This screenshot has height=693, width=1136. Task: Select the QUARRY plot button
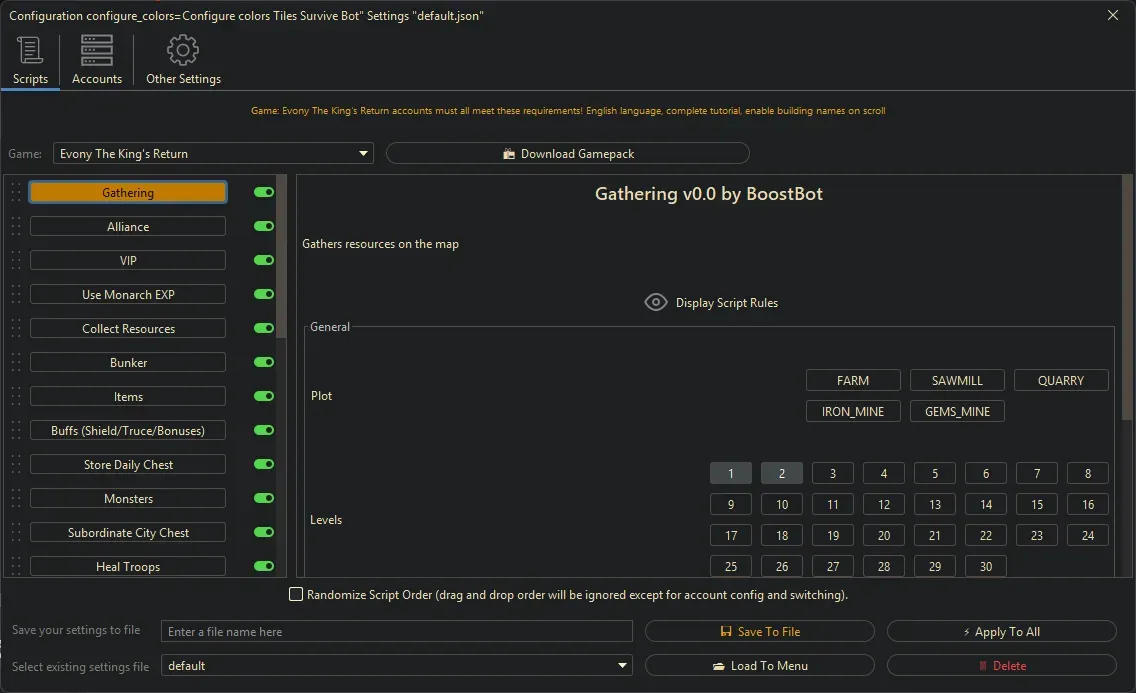[x=1060, y=380]
